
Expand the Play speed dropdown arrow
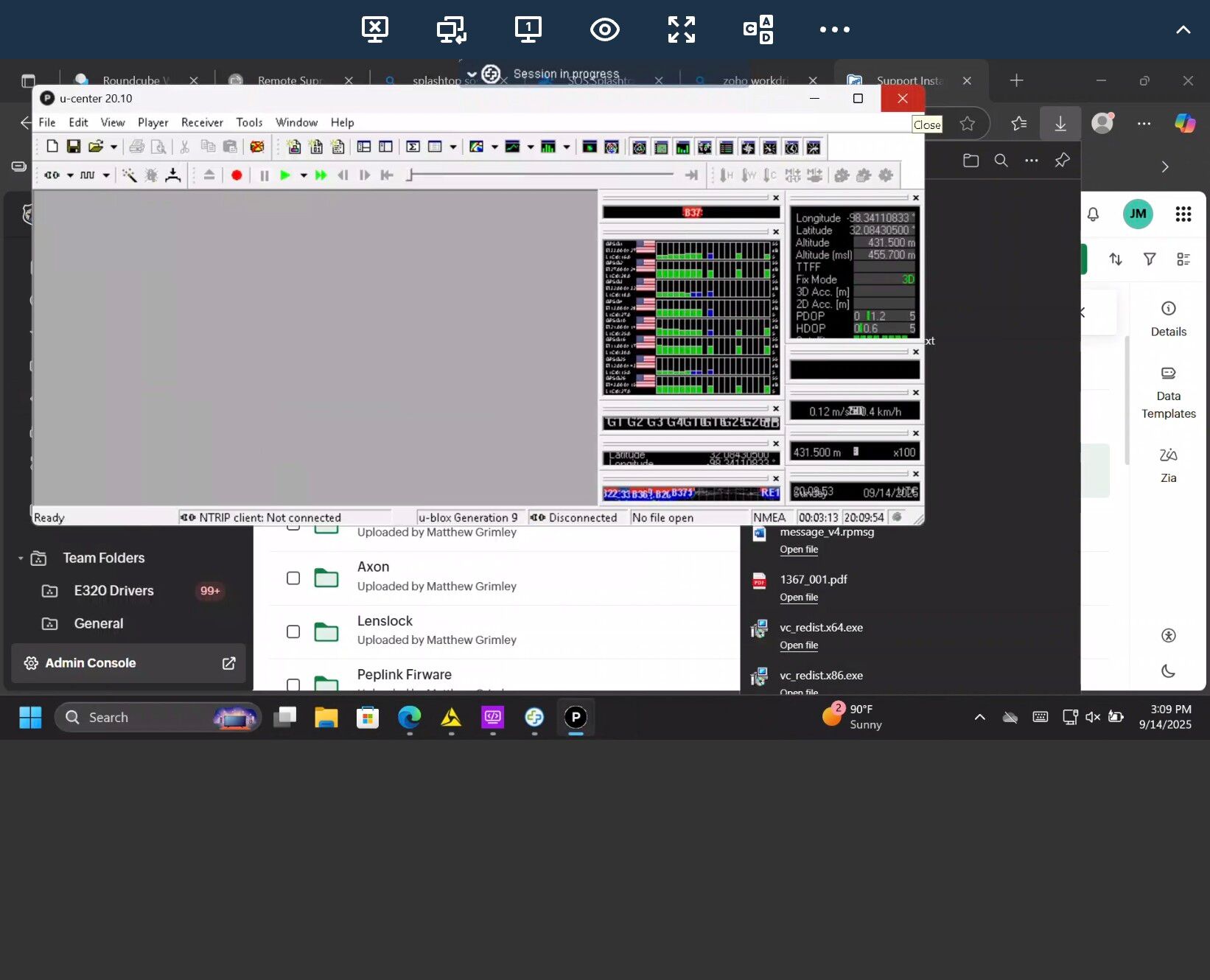pyautogui.click(x=303, y=175)
